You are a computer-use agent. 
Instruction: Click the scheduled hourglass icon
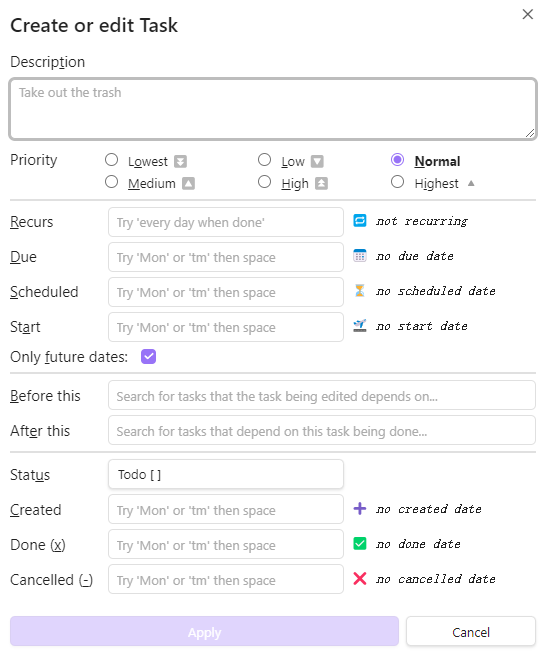[359, 291]
